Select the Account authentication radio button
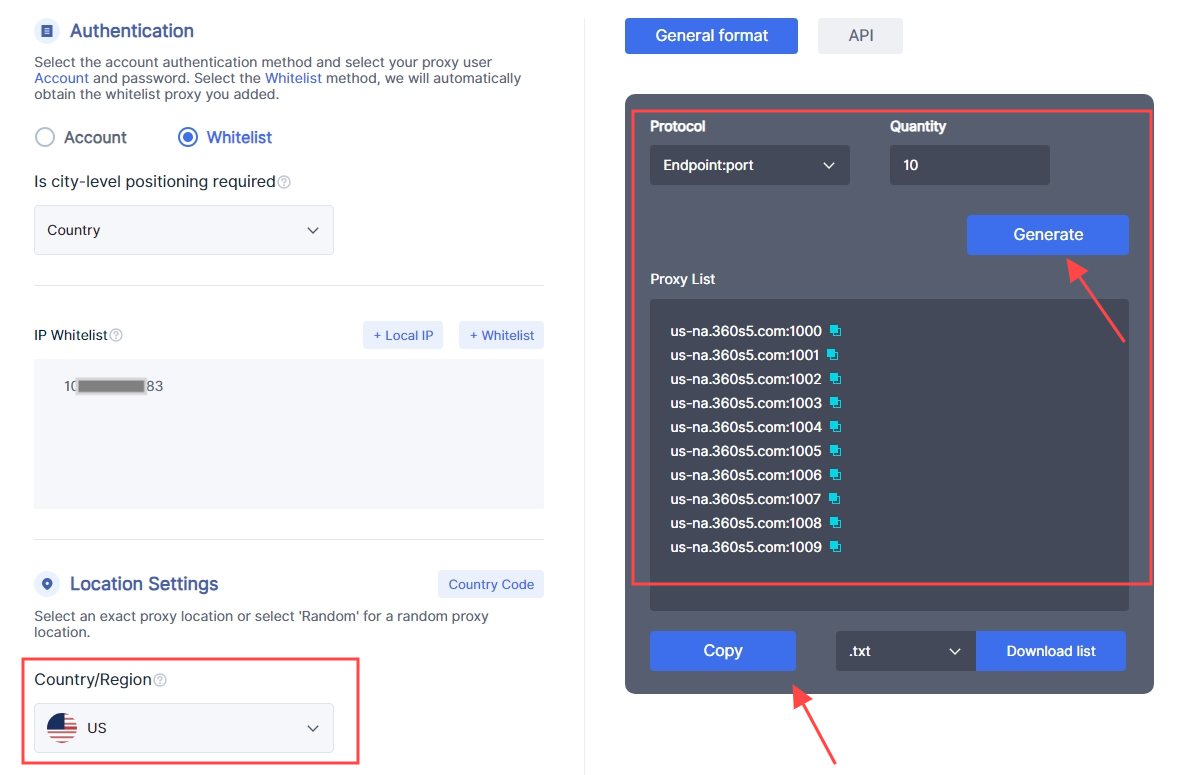Viewport: 1199px width, 775px height. click(45, 137)
